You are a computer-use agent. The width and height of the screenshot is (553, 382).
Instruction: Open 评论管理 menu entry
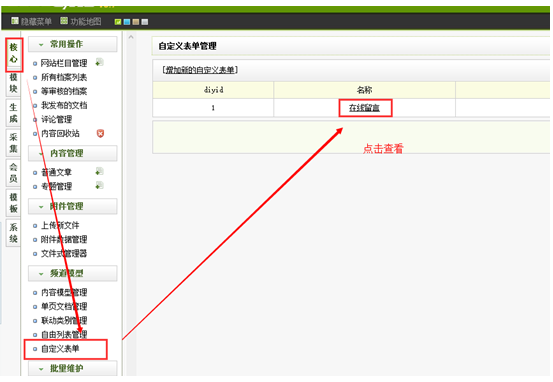(x=56, y=119)
